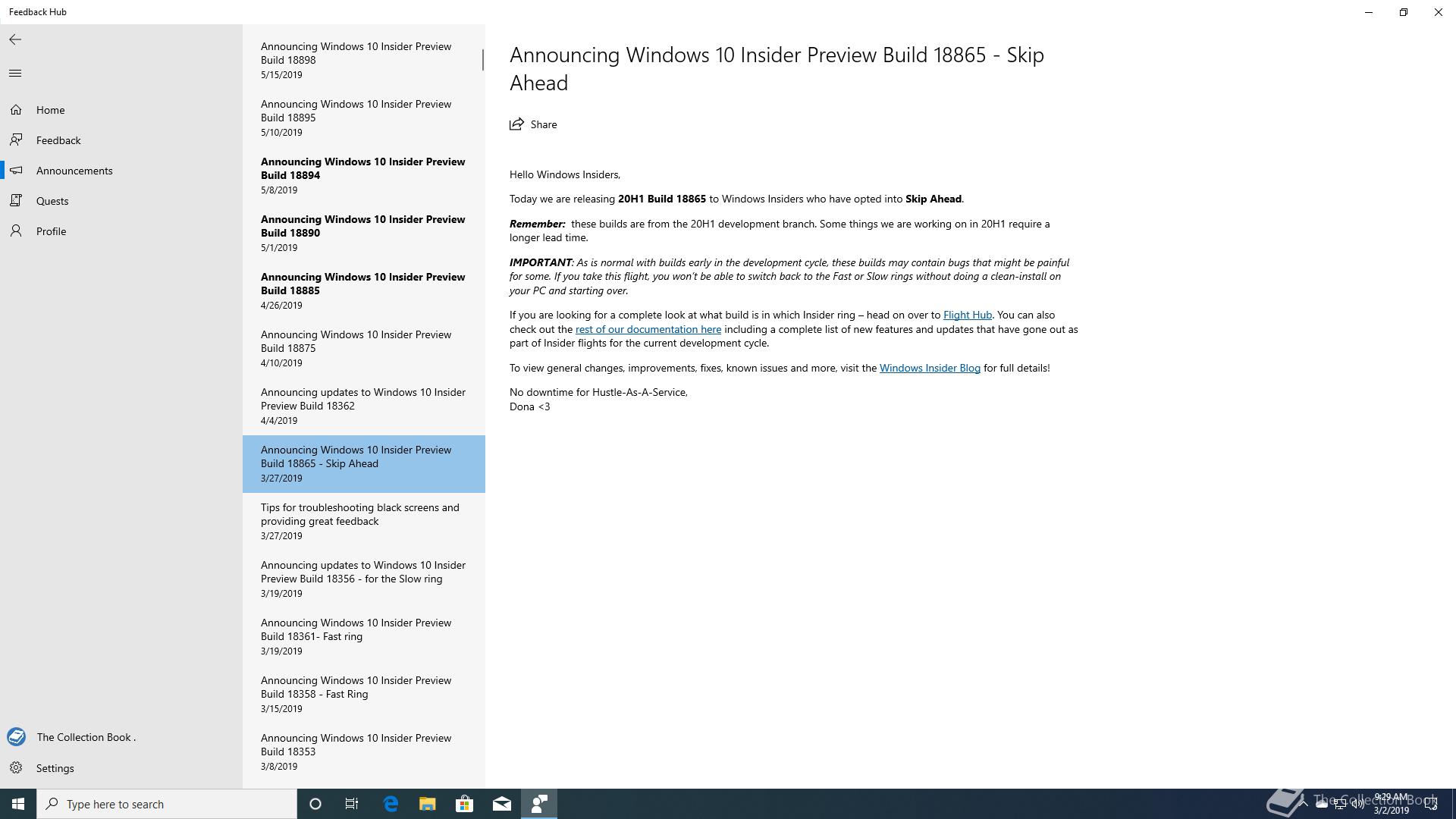The width and height of the screenshot is (1456, 819).
Task: Open the unread Build 18885 announcement
Action: pos(364,291)
